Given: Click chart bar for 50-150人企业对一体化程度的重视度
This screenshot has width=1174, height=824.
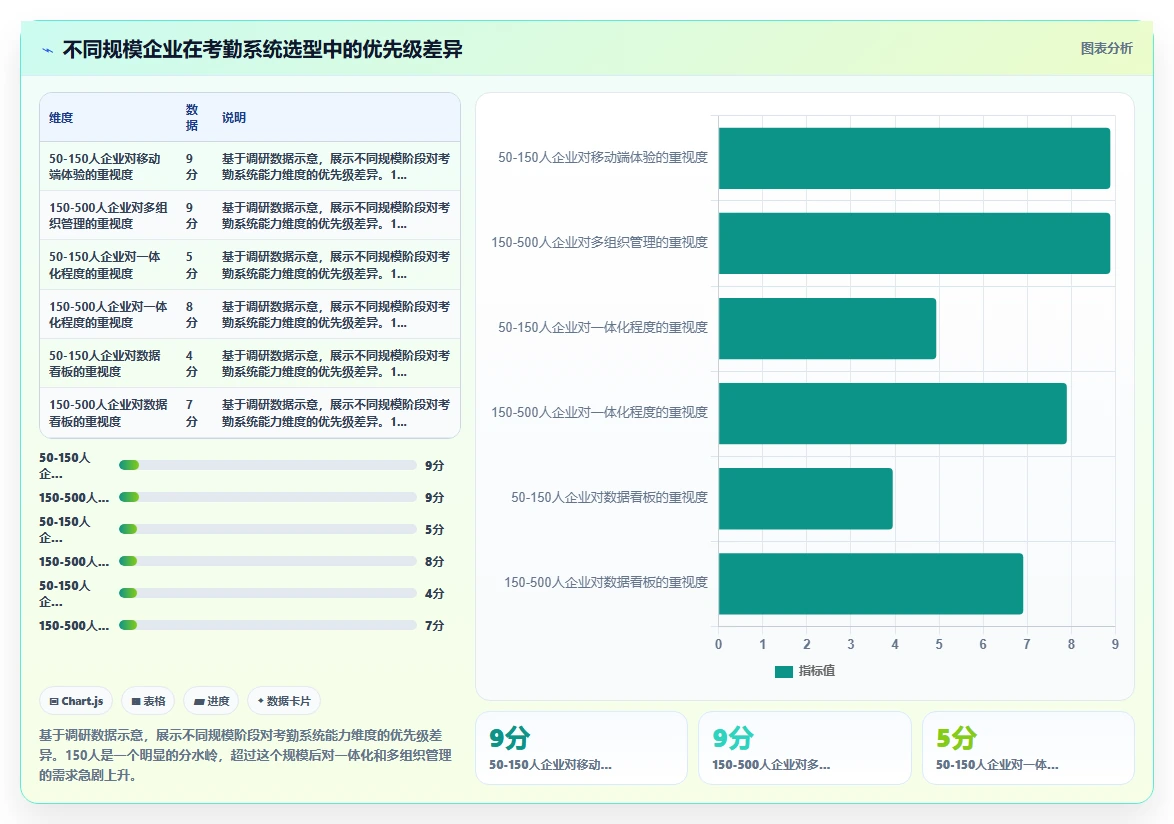Looking at the screenshot, I should (x=827, y=329).
